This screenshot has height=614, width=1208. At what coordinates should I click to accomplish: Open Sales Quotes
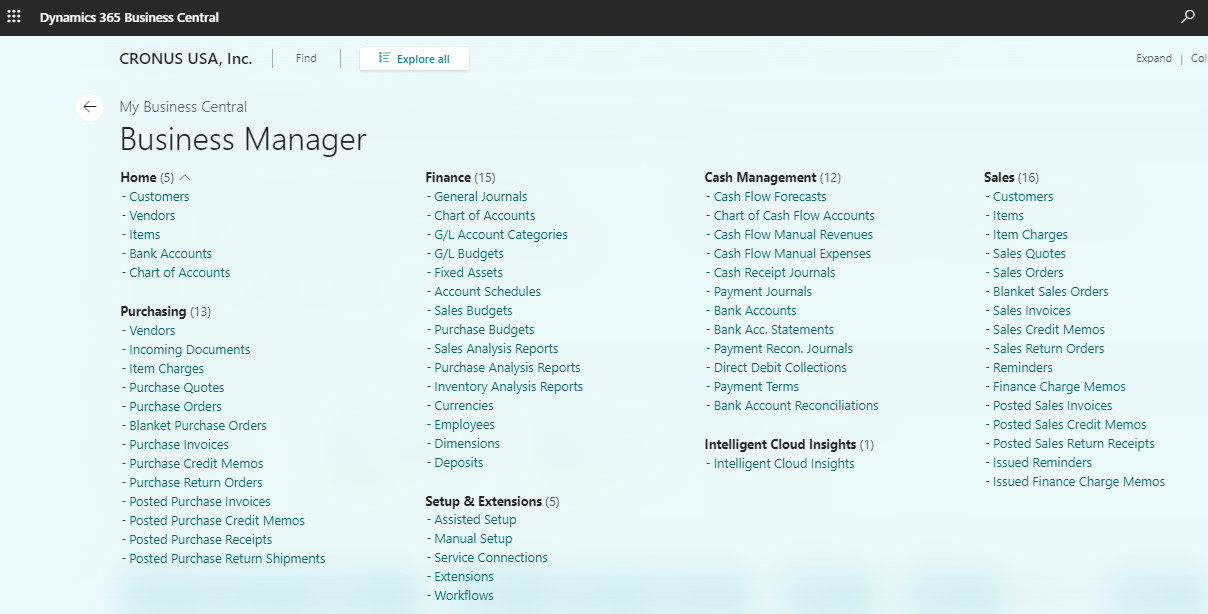click(x=1029, y=254)
